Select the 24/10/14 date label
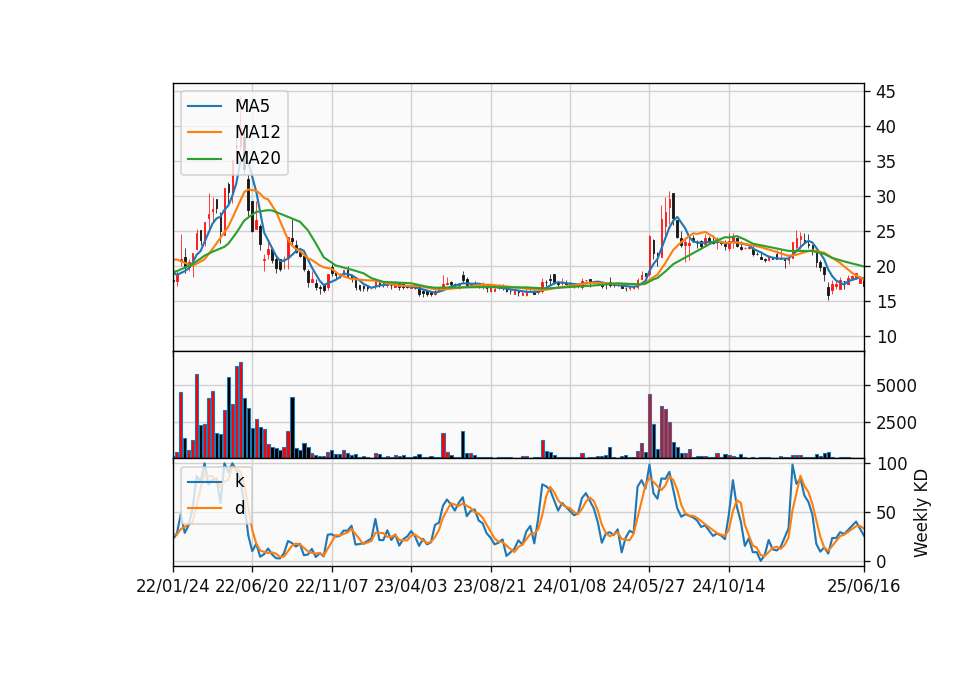This screenshot has width=960, height=690. tap(729, 586)
